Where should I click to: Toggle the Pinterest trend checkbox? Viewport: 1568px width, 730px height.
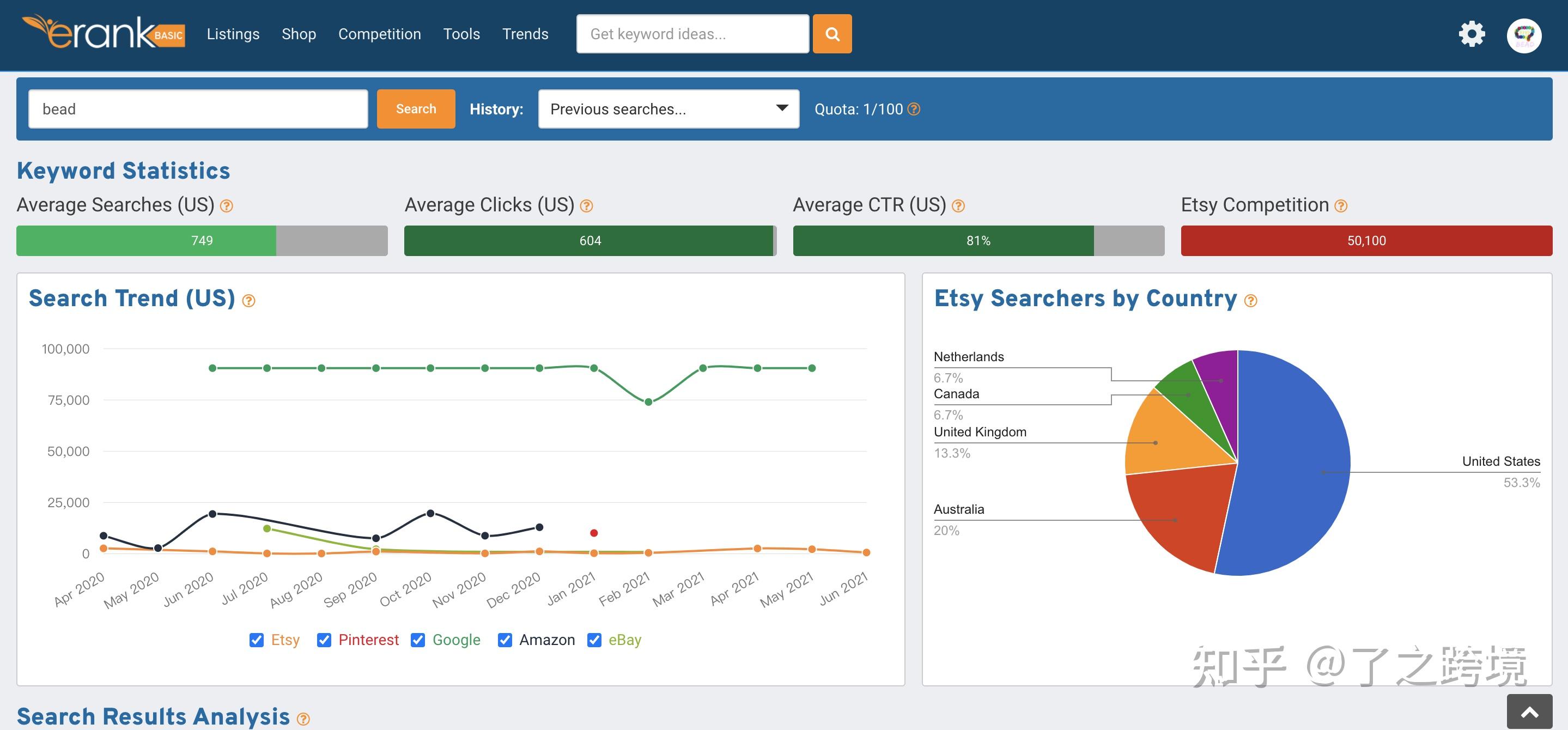click(x=324, y=640)
